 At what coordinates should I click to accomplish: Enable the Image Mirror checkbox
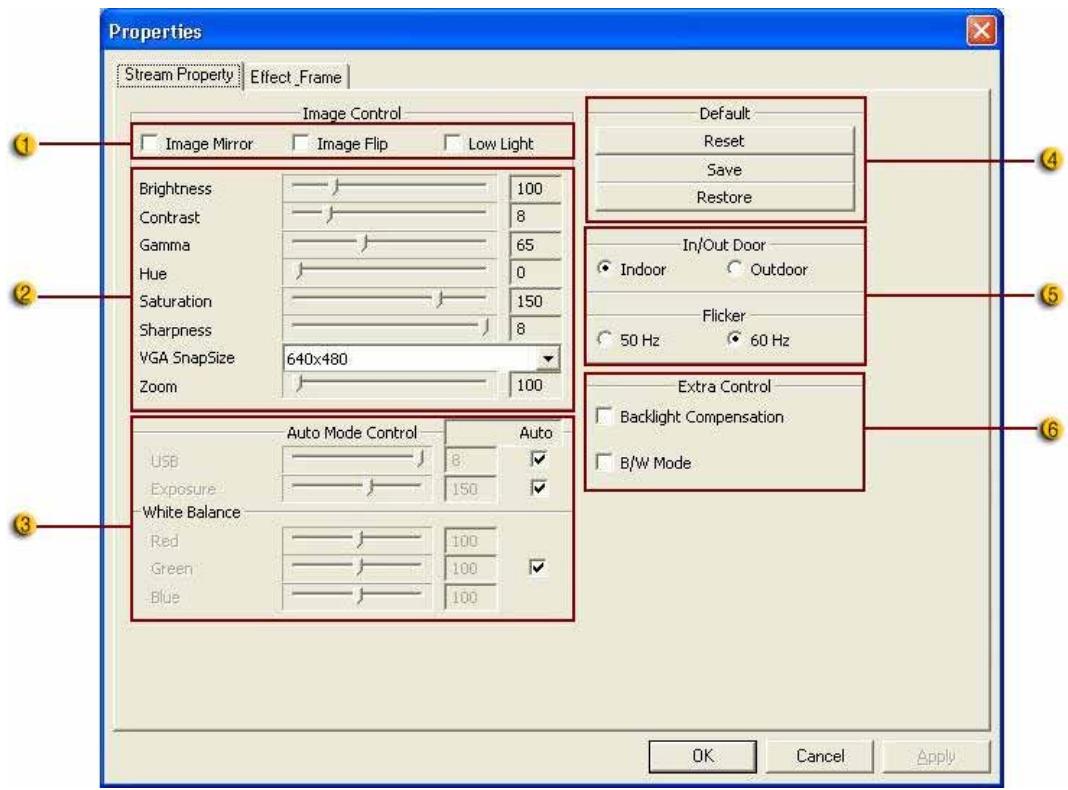point(148,143)
